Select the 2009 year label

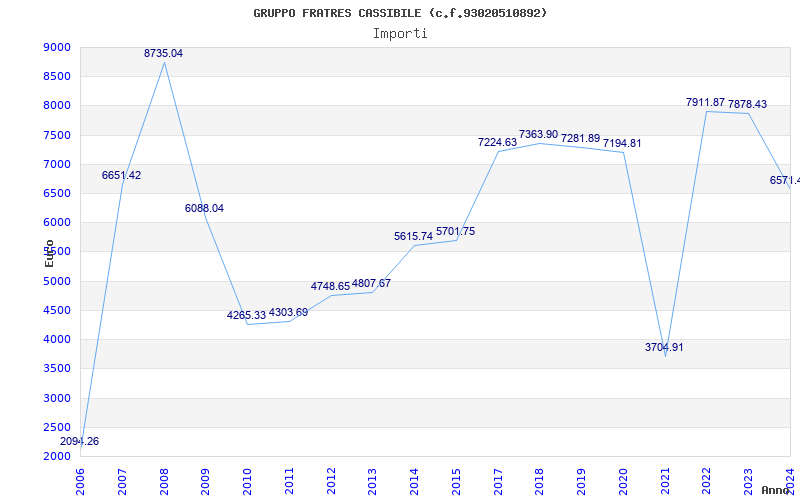click(x=205, y=481)
